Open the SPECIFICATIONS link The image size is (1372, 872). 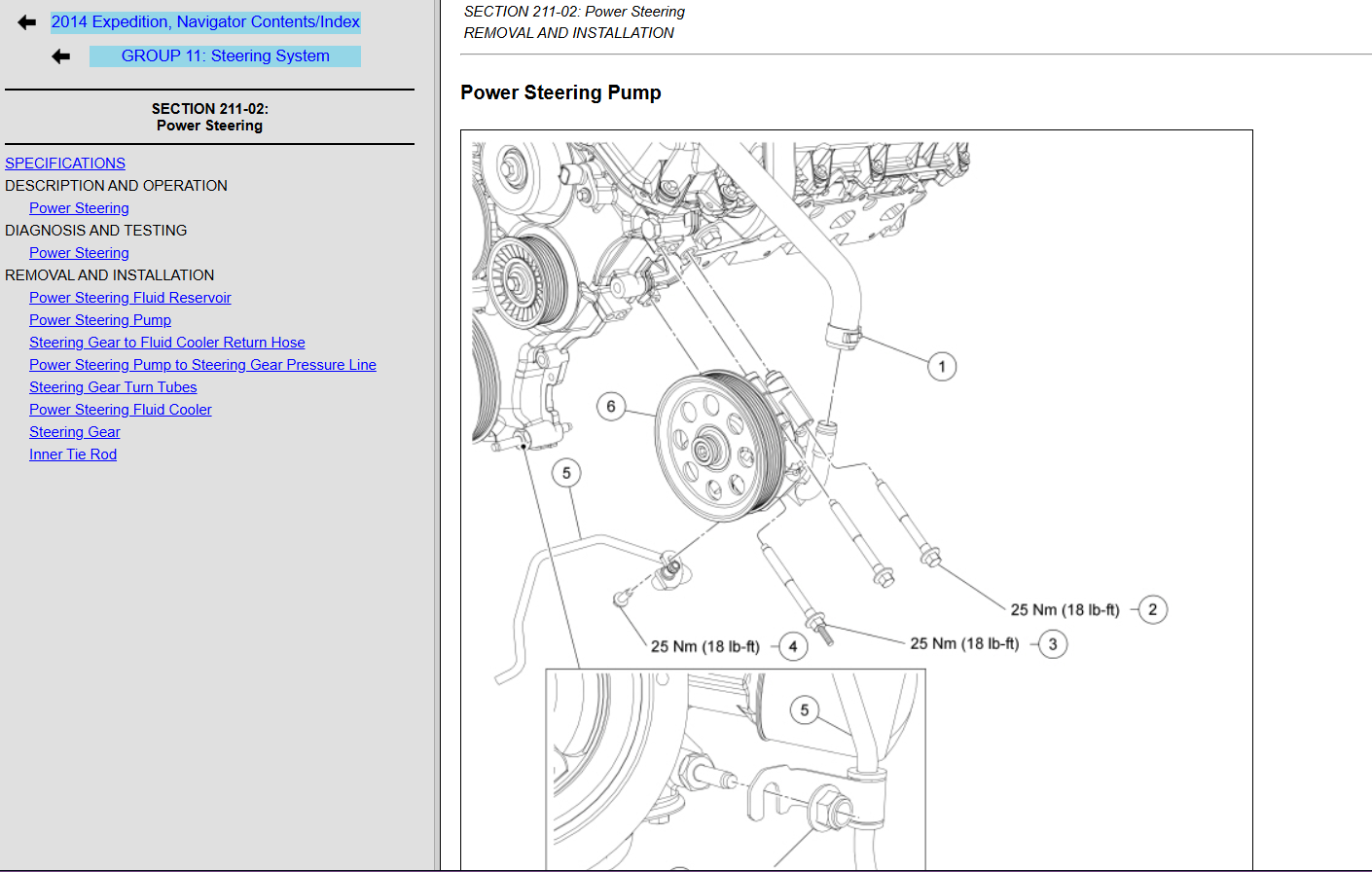[x=65, y=163]
